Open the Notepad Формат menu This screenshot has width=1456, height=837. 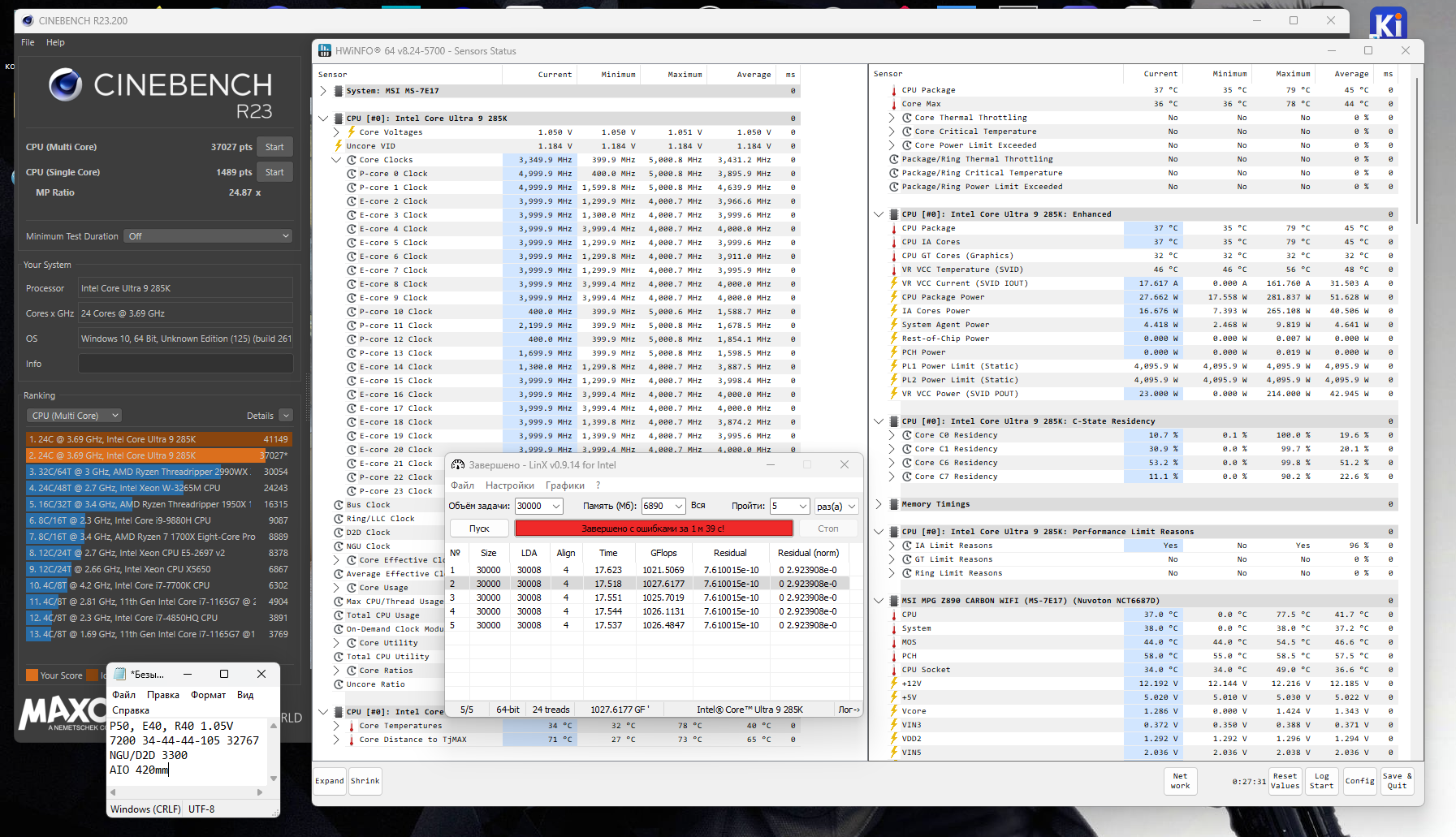(209, 695)
